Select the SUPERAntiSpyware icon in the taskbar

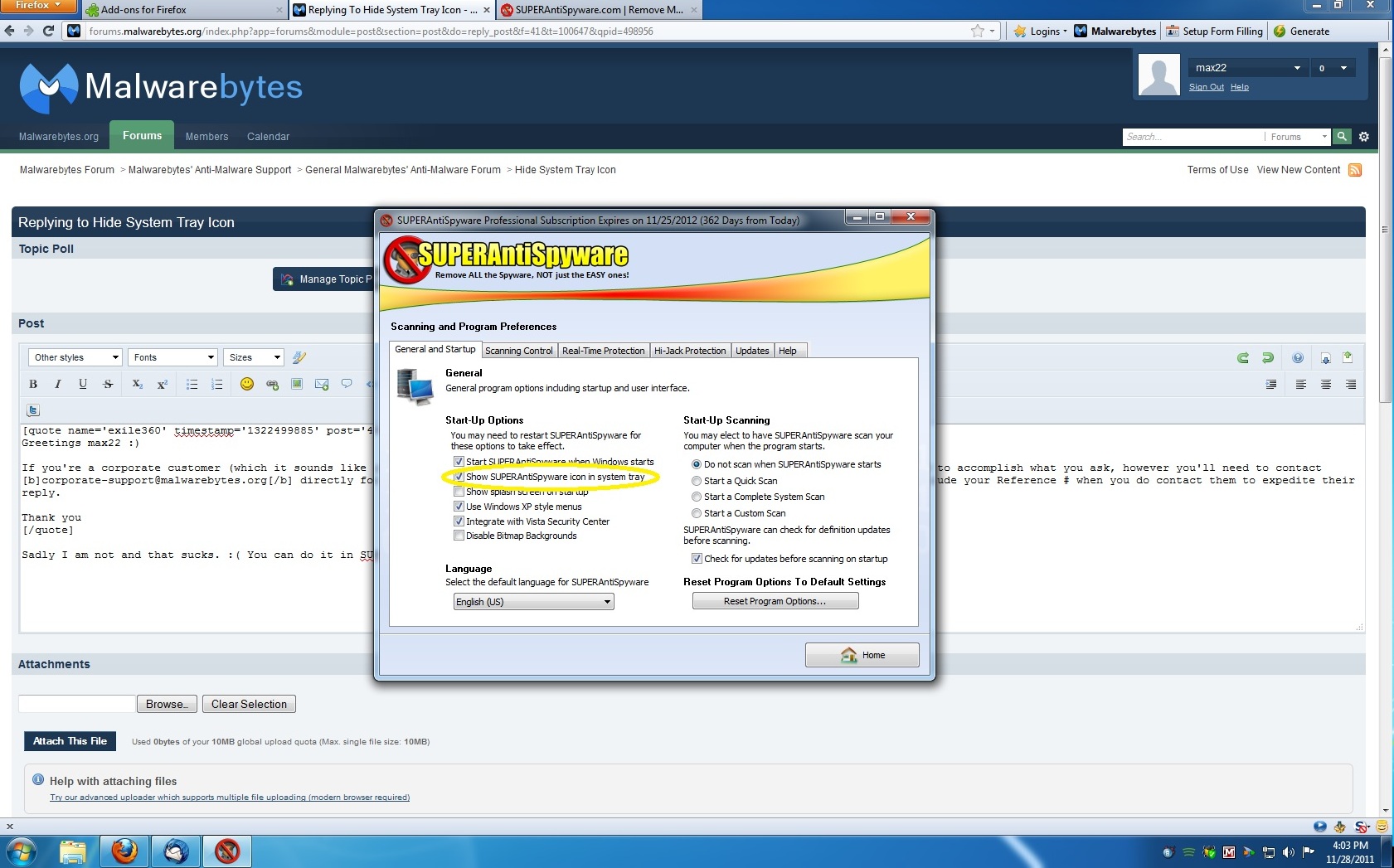pyautogui.click(x=226, y=851)
